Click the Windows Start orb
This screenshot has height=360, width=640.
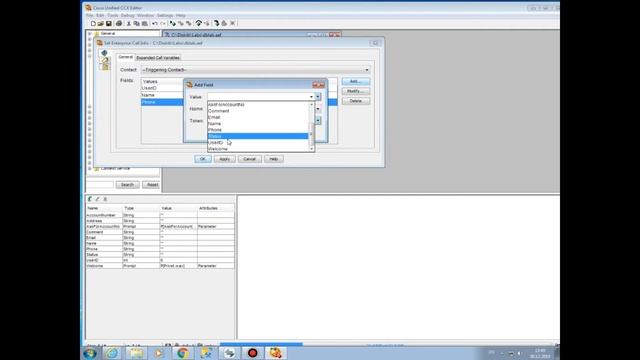pyautogui.click(x=90, y=353)
